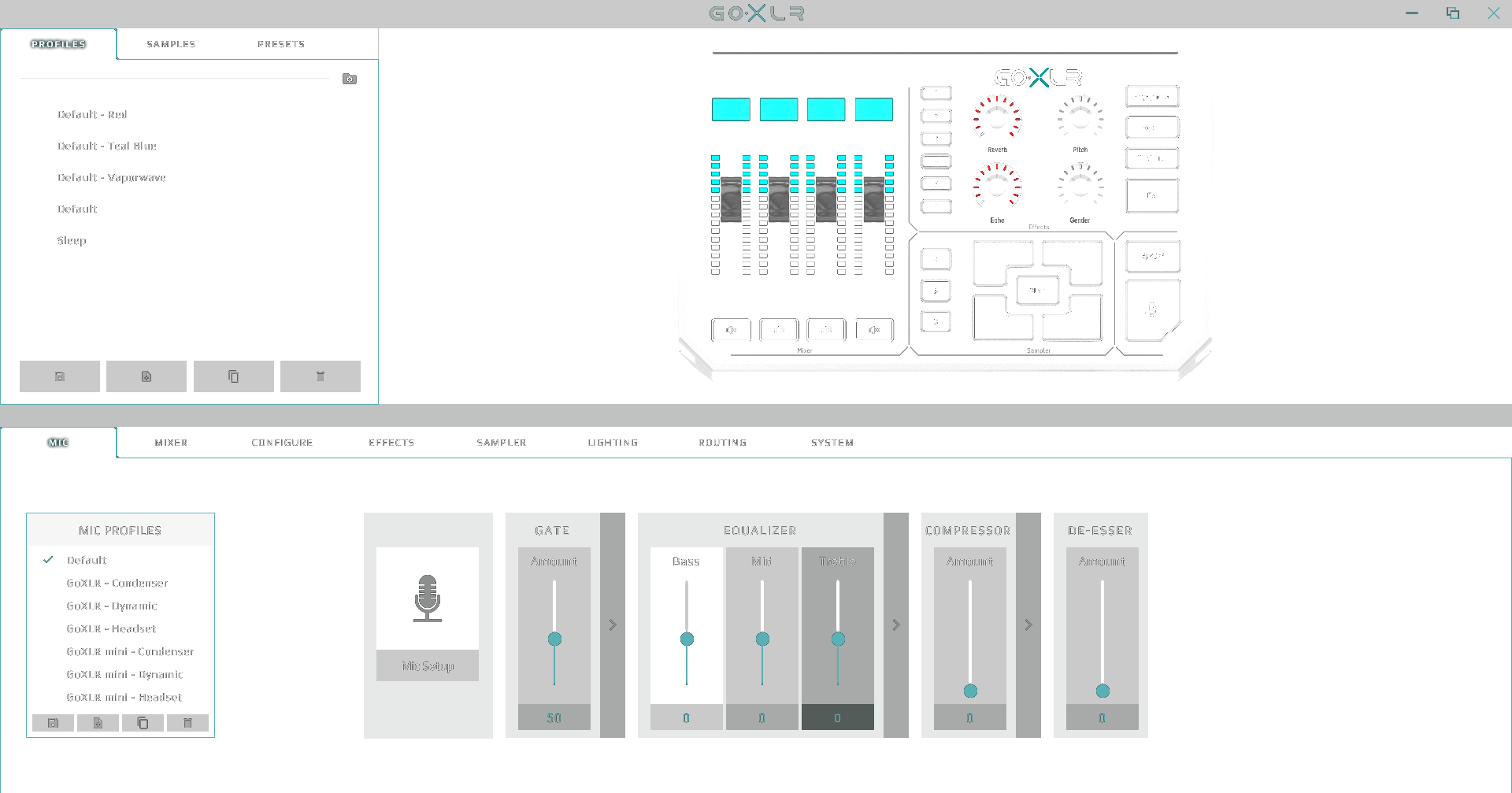Select sampler bank B button on the device
The image size is (1512, 793).
[936, 291]
